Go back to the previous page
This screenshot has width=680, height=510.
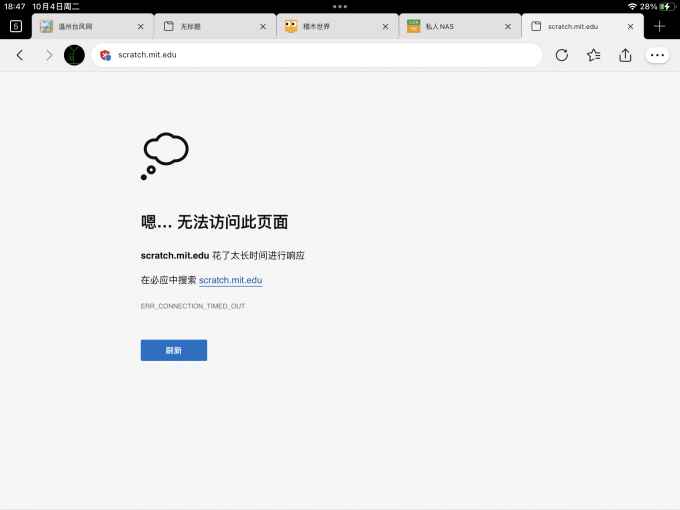click(20, 55)
